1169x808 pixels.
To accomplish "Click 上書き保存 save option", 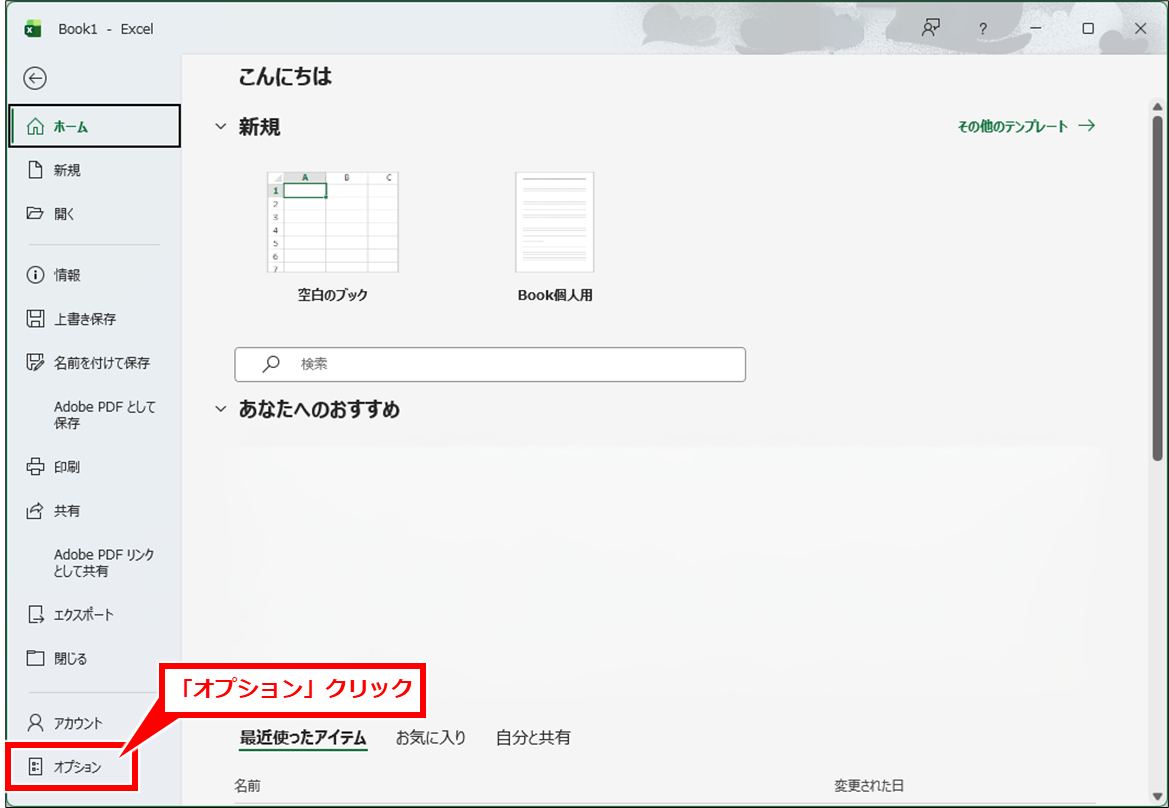I will click(84, 319).
